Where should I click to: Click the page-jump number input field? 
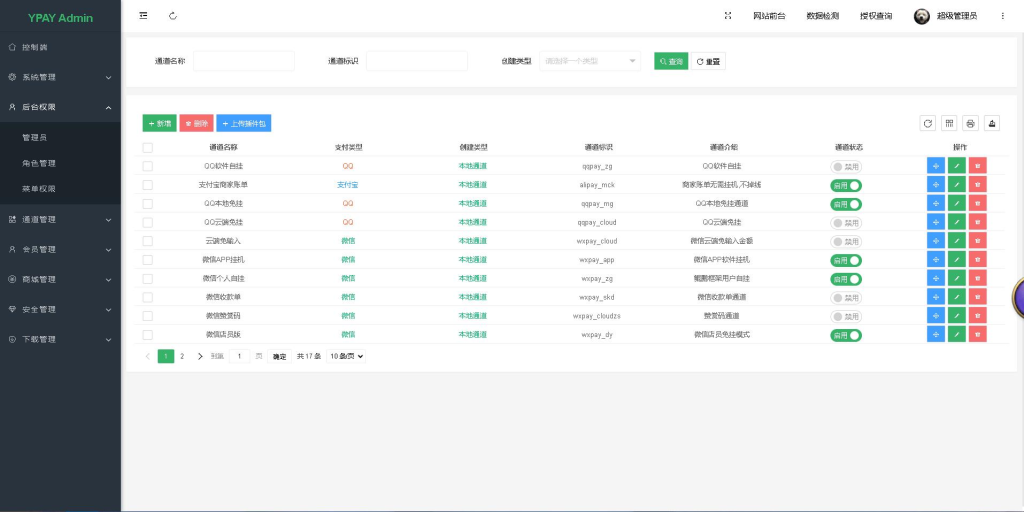[240, 357]
